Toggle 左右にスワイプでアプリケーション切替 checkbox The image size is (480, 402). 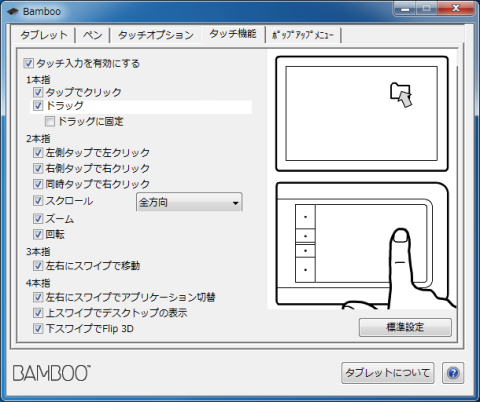pos(38,297)
